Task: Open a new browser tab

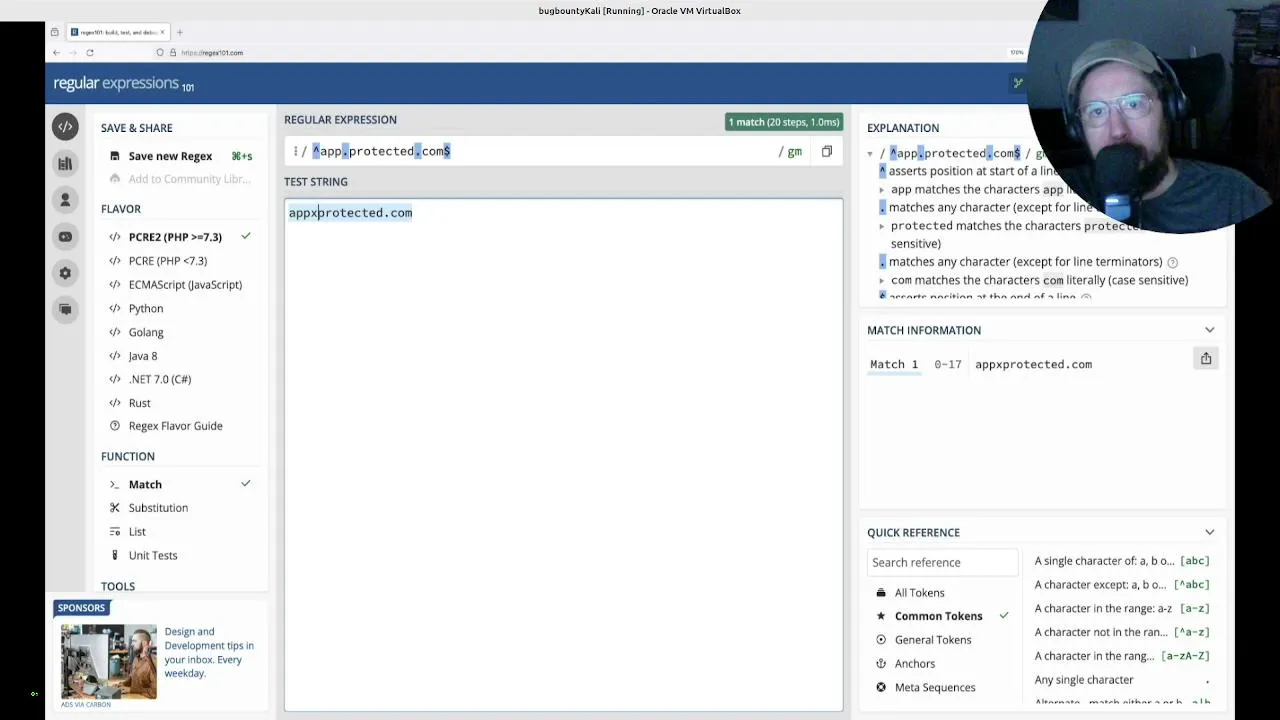Action: (180, 32)
